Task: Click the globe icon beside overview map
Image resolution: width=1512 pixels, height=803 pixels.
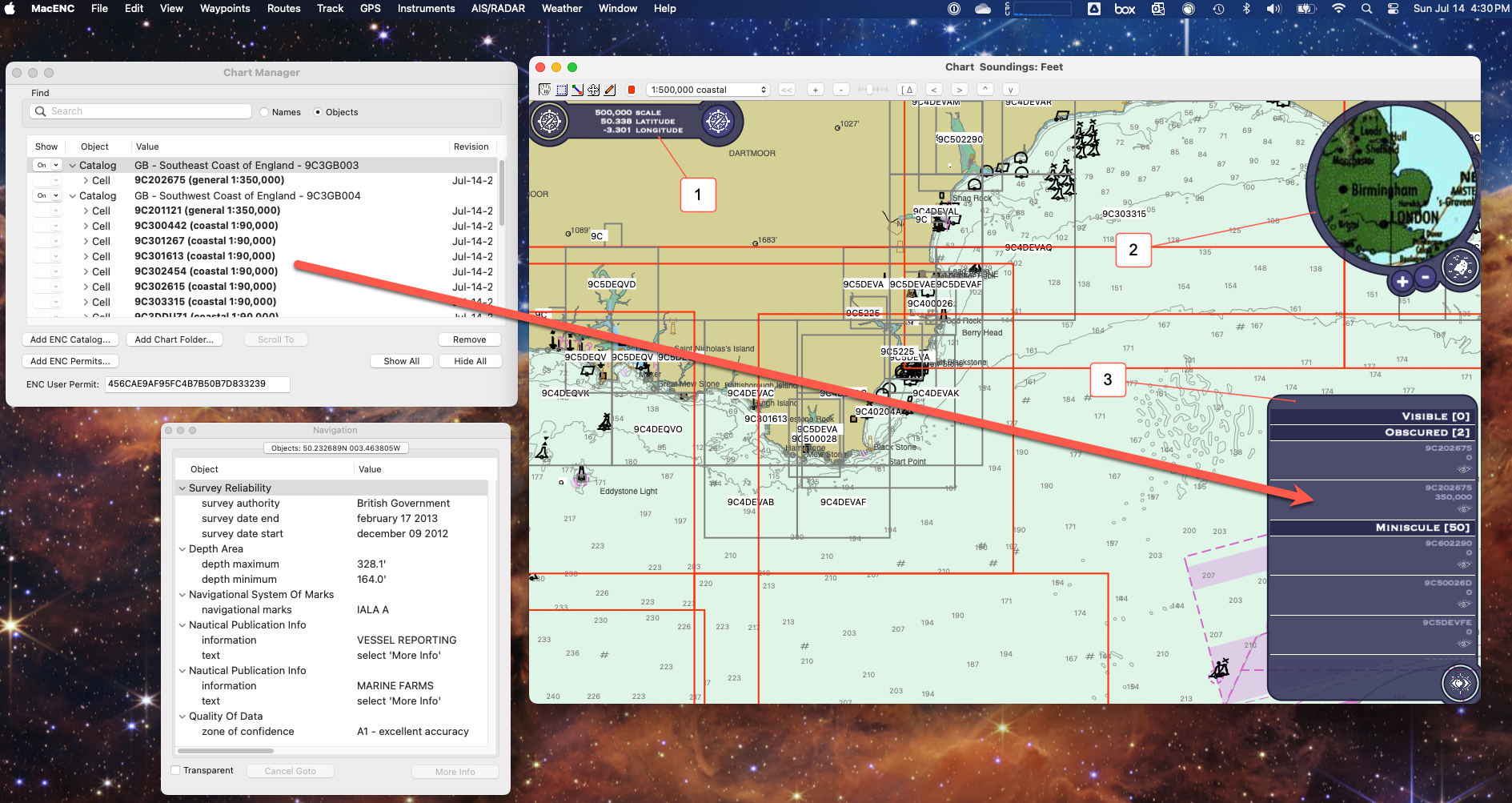Action: 1460,267
